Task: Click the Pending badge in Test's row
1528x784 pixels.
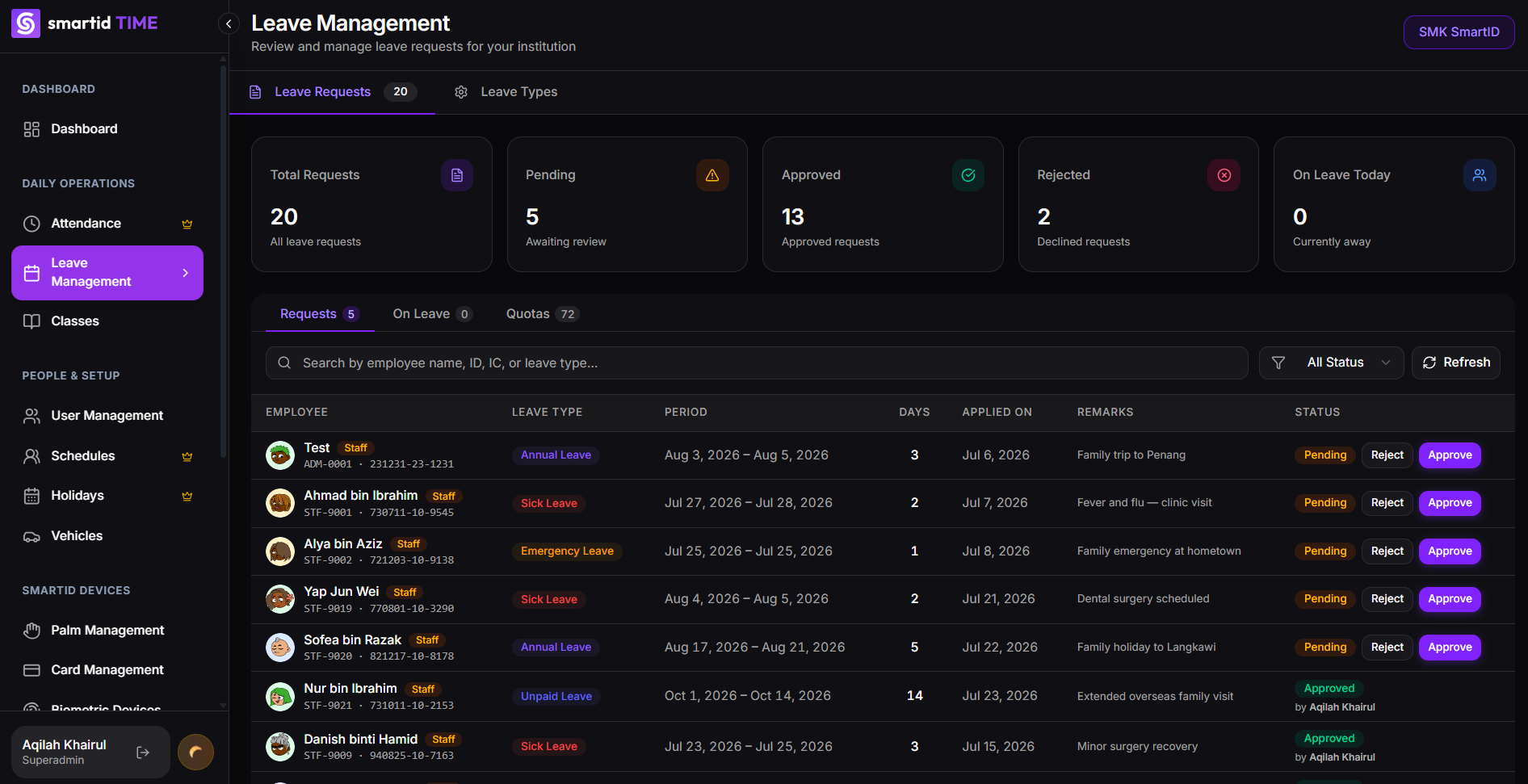Action: pos(1325,455)
